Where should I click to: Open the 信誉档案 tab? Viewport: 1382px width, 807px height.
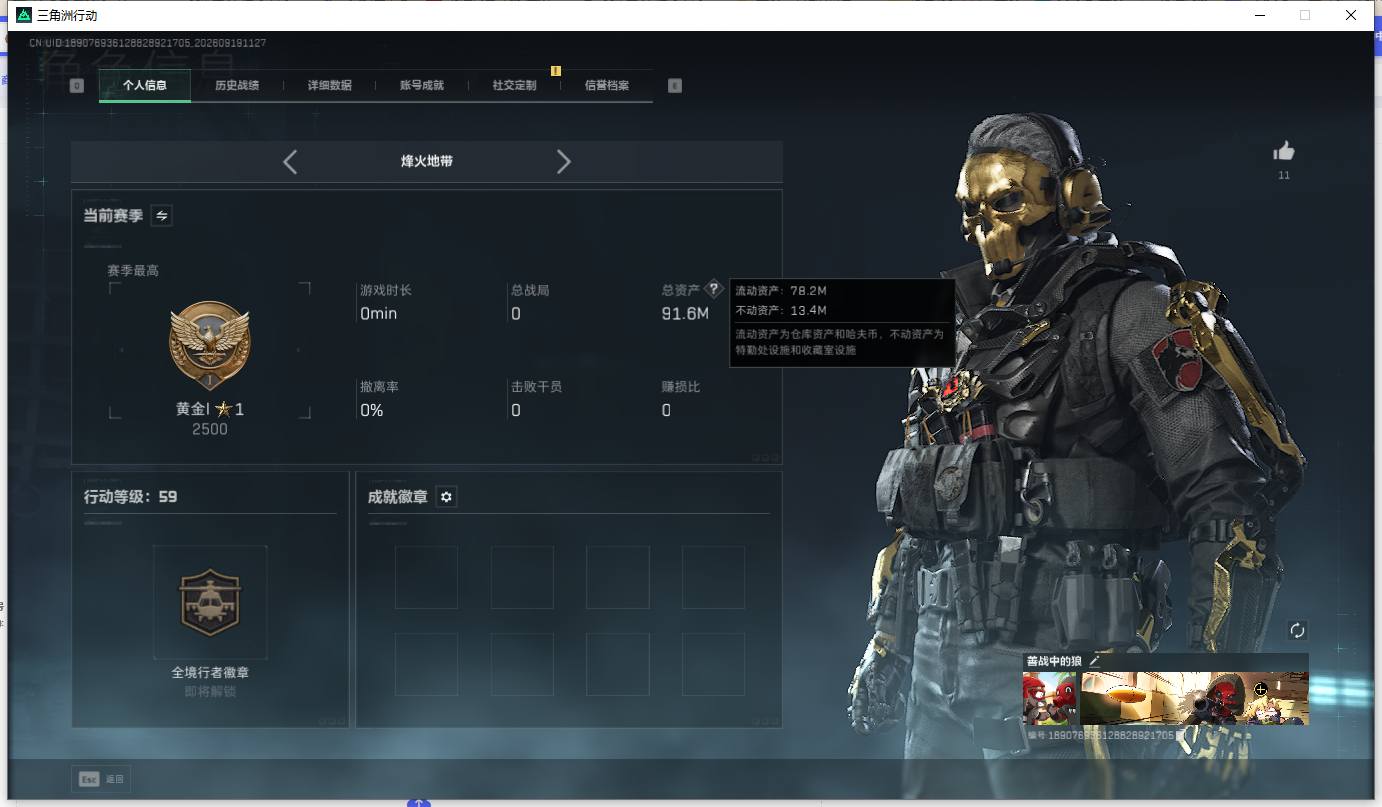607,86
